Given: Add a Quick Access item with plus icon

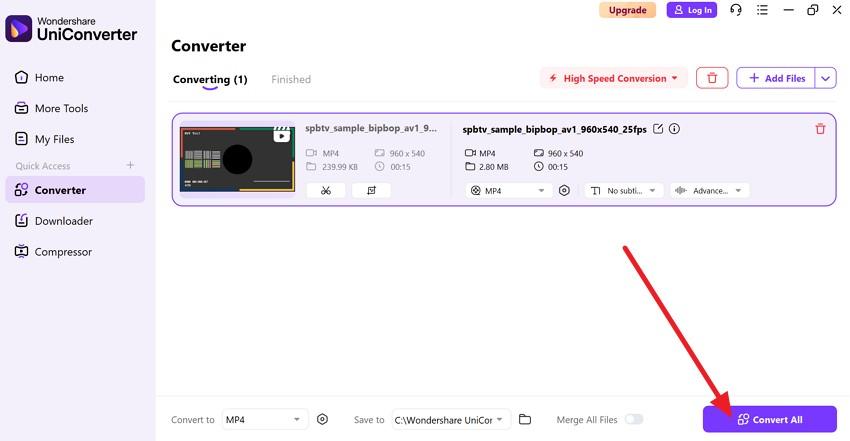Looking at the screenshot, I should point(130,165).
